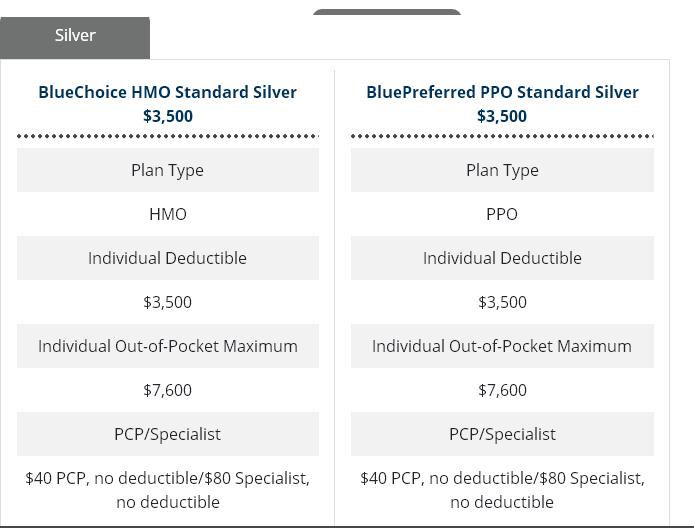The height and width of the screenshot is (528, 694).
Task: Click $3,500 deductible value in BlueChoice HMO column
Action: [167, 302]
